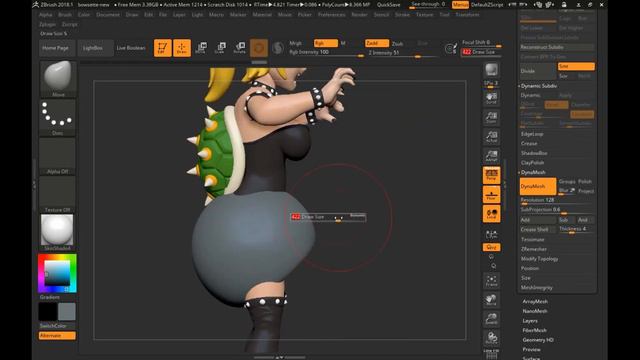Open the Alpha Off selector
The width and height of the screenshot is (640, 360).
coord(58,156)
